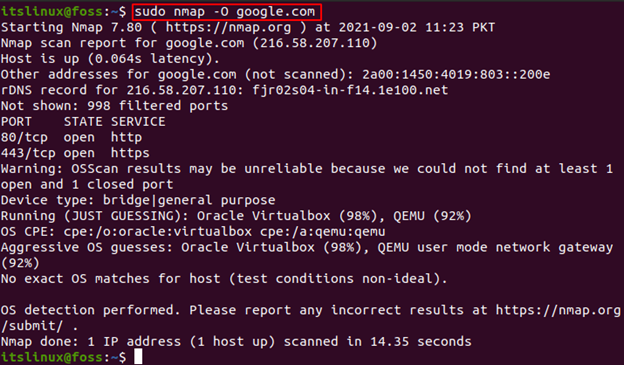Screen dimensions: 624x365
Task: Click the 'Host is up (0.064s latency)' line
Action: [x=110, y=59]
